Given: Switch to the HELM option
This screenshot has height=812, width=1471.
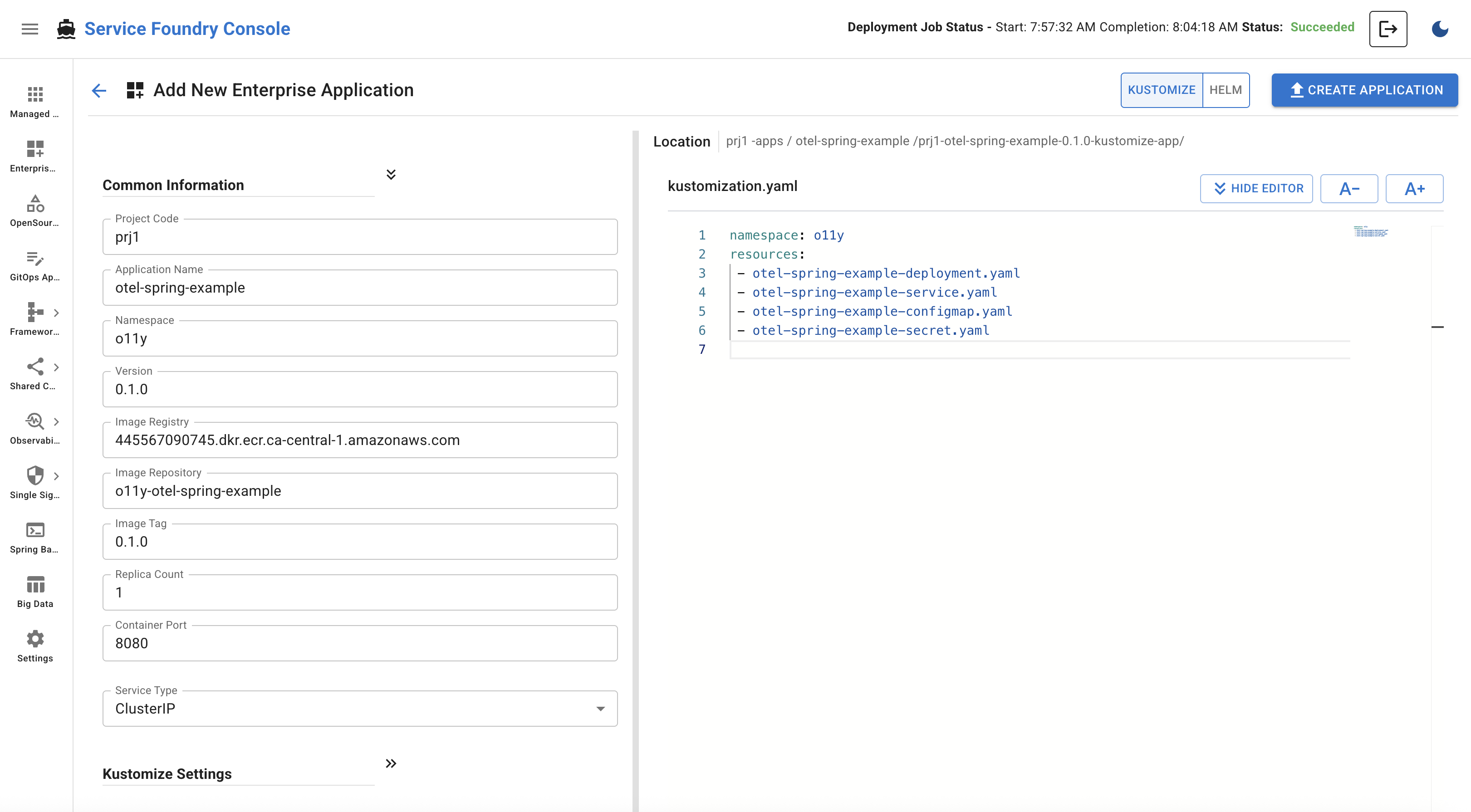Looking at the screenshot, I should pos(1226,90).
